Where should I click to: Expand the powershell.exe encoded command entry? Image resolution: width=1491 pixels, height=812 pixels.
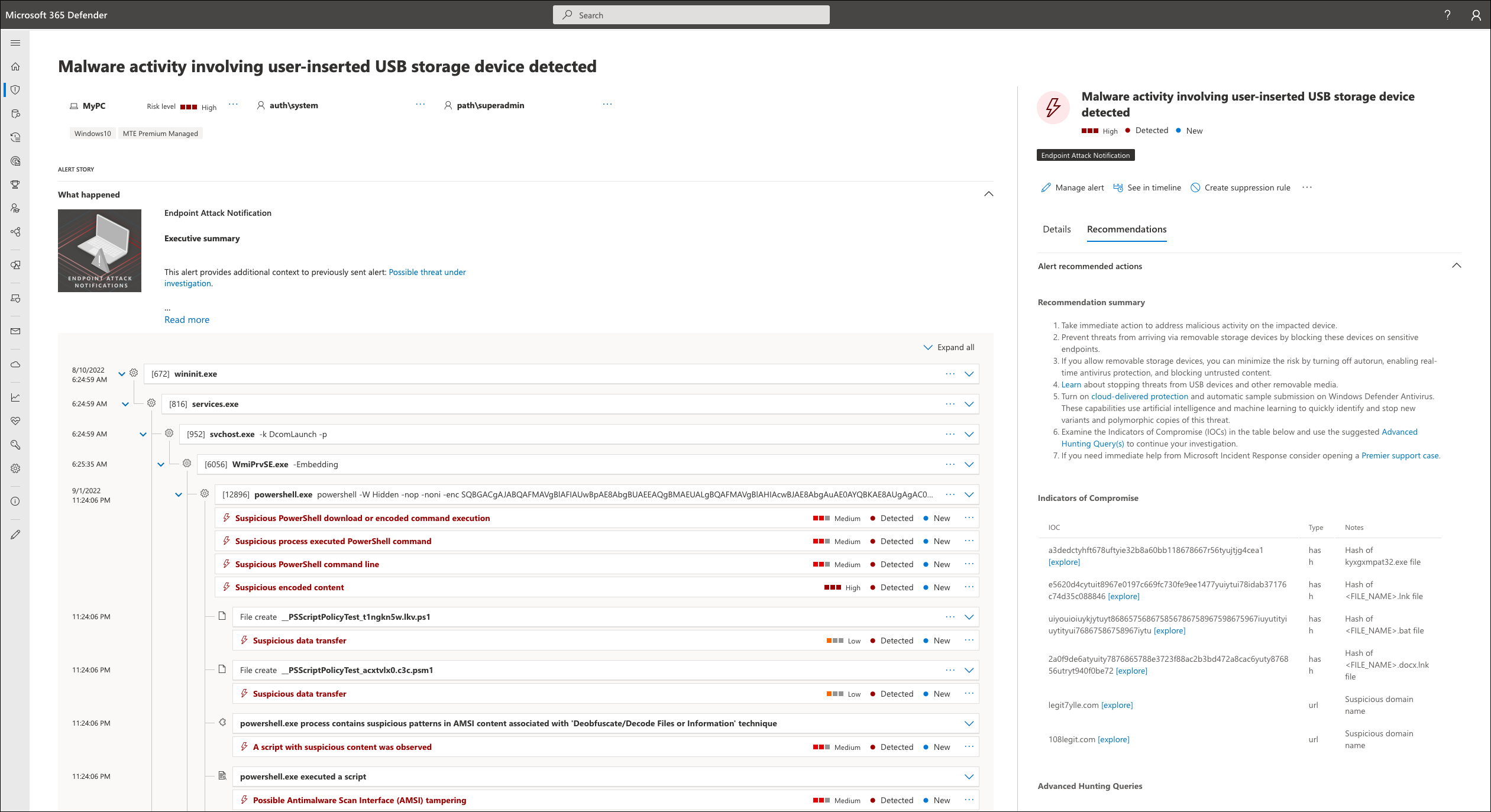pos(969,494)
